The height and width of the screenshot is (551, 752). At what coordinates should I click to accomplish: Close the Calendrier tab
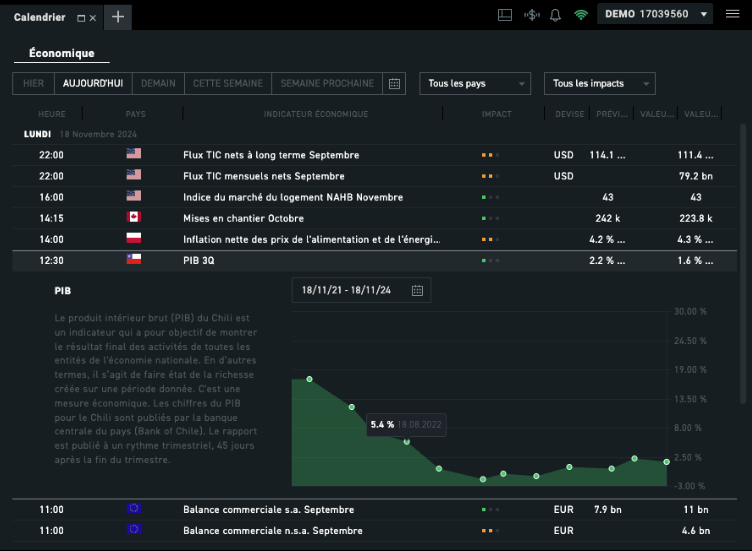click(x=93, y=18)
